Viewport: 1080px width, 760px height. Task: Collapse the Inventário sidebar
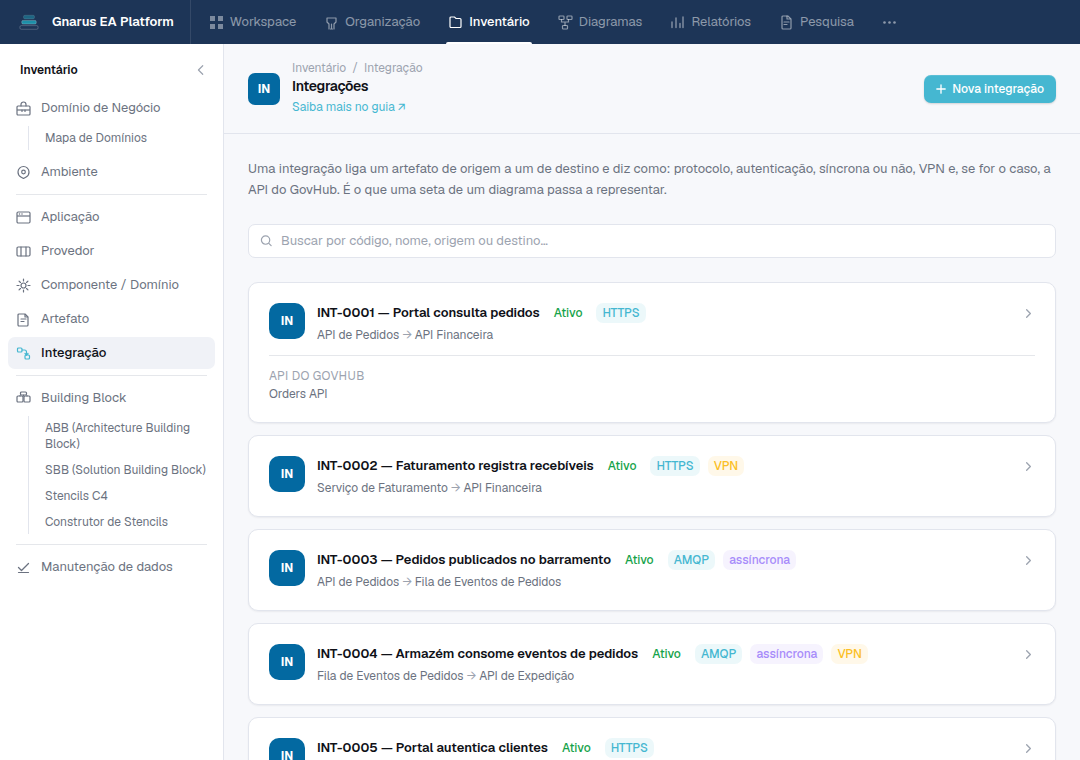tap(200, 70)
